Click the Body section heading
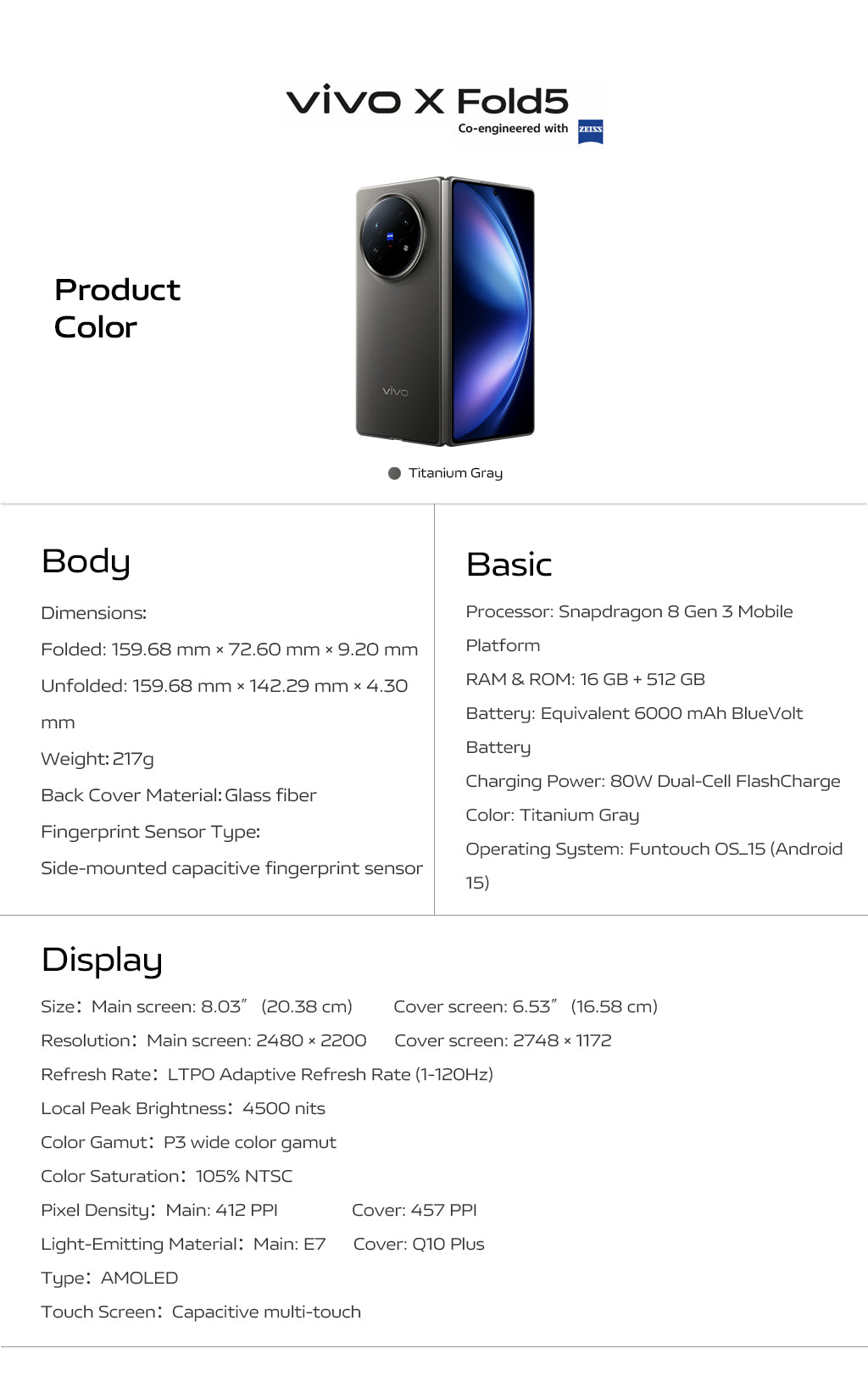Viewport: 868px width, 1382px height. tap(86, 562)
